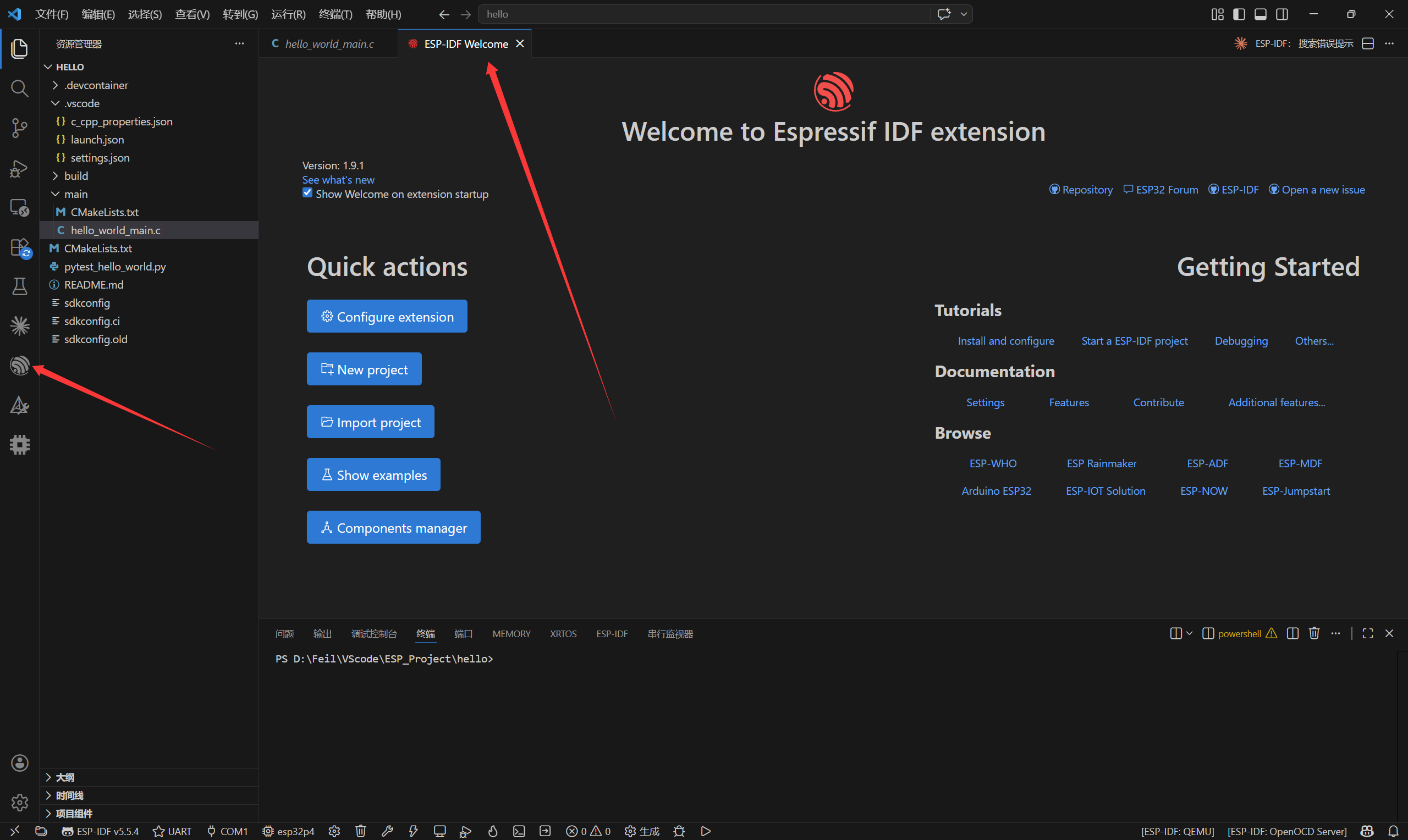The width and height of the screenshot is (1408, 840).
Task: Open Accounts menu in activity bar
Action: 19,763
